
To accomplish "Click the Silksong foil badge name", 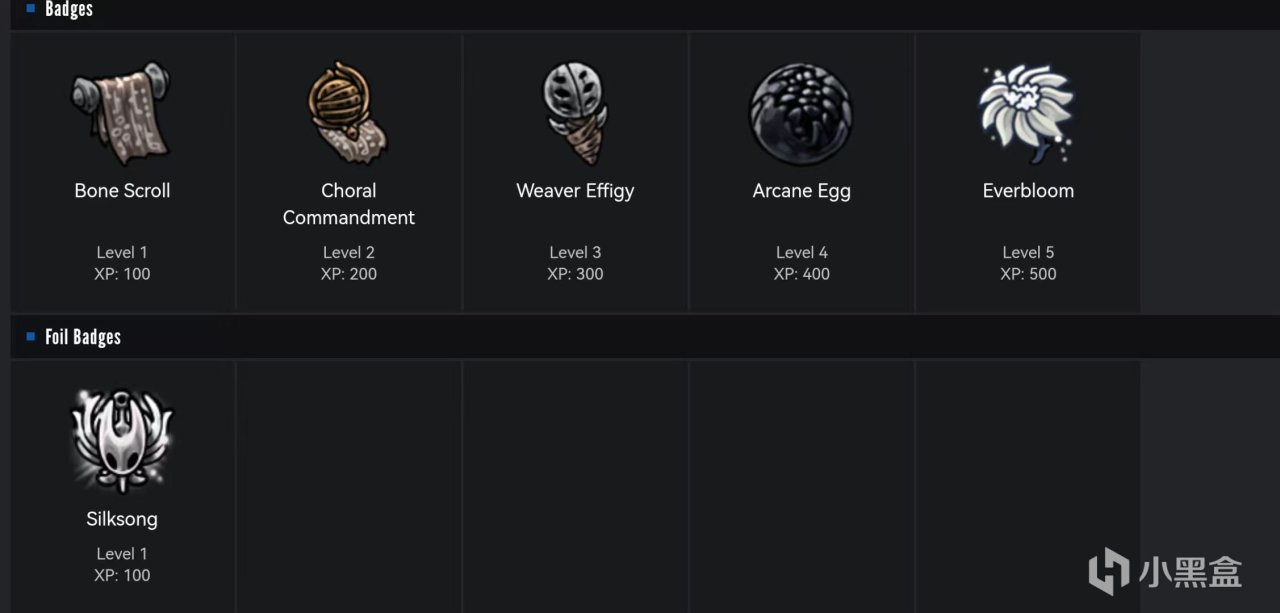I will [122, 519].
